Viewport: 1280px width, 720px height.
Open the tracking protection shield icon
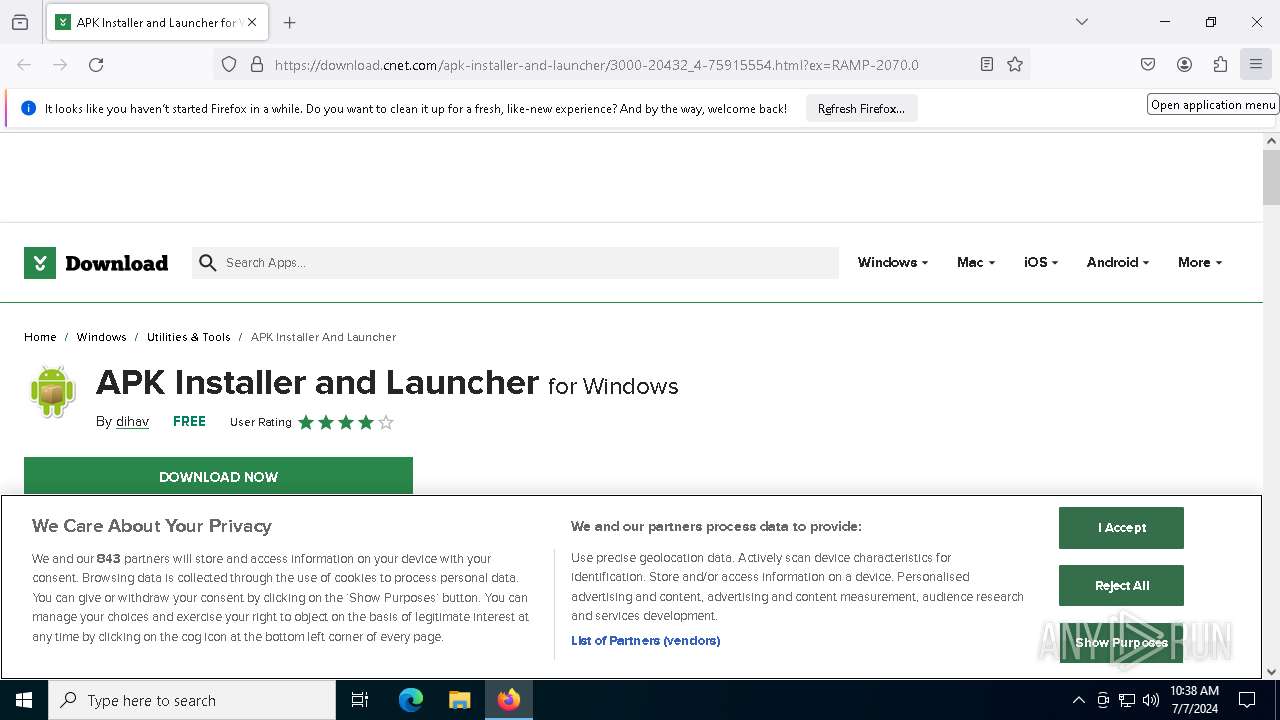229,65
